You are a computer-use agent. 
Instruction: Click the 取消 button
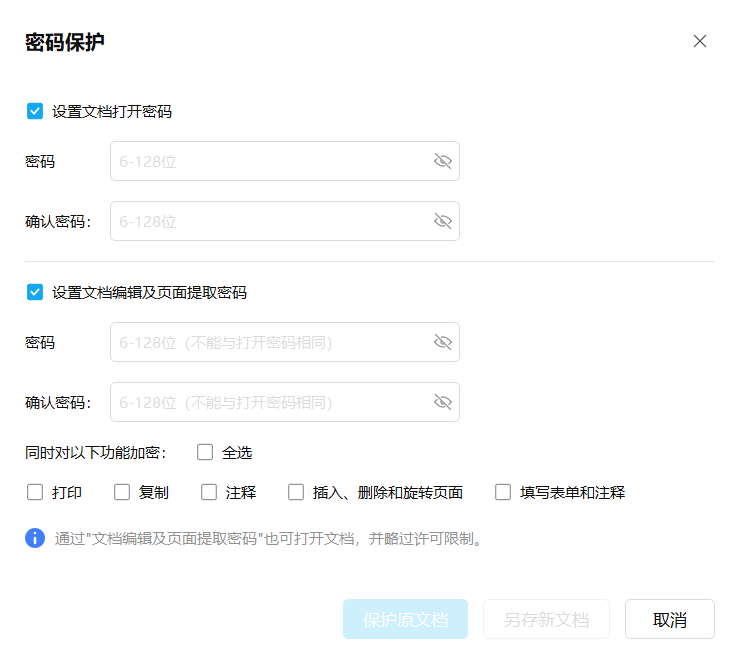tap(669, 619)
